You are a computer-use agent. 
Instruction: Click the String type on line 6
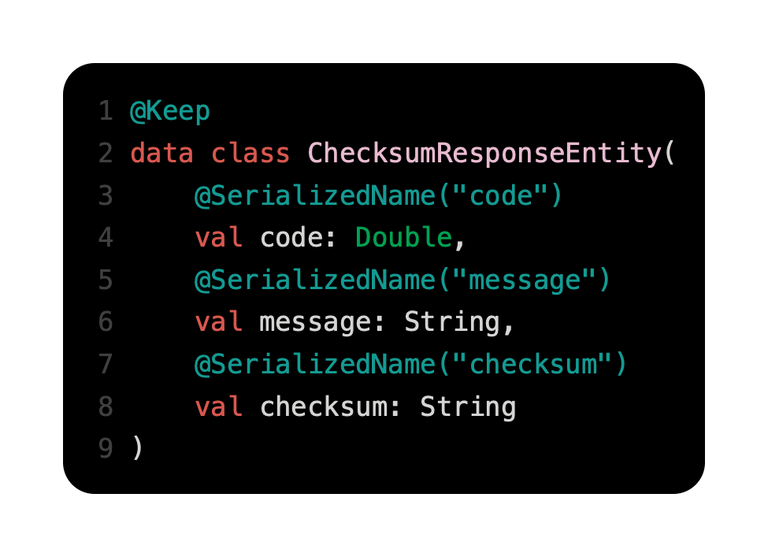click(x=452, y=323)
